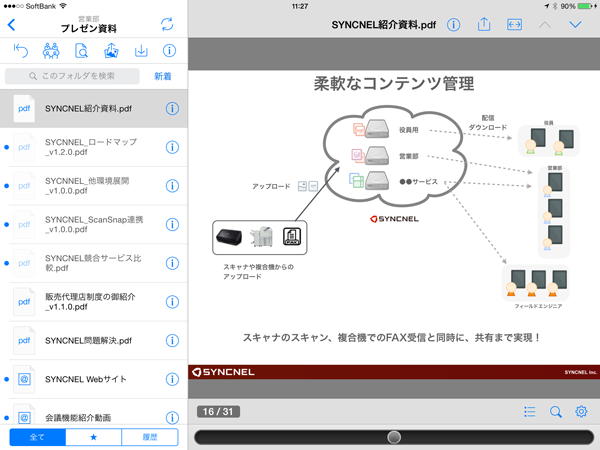Open the document search icon in toolbar
The width and height of the screenshot is (600, 450).
(x=81, y=51)
